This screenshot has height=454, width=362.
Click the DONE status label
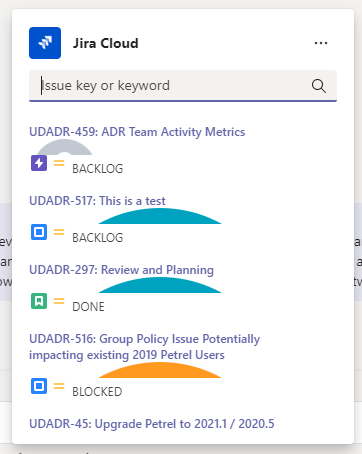88,307
